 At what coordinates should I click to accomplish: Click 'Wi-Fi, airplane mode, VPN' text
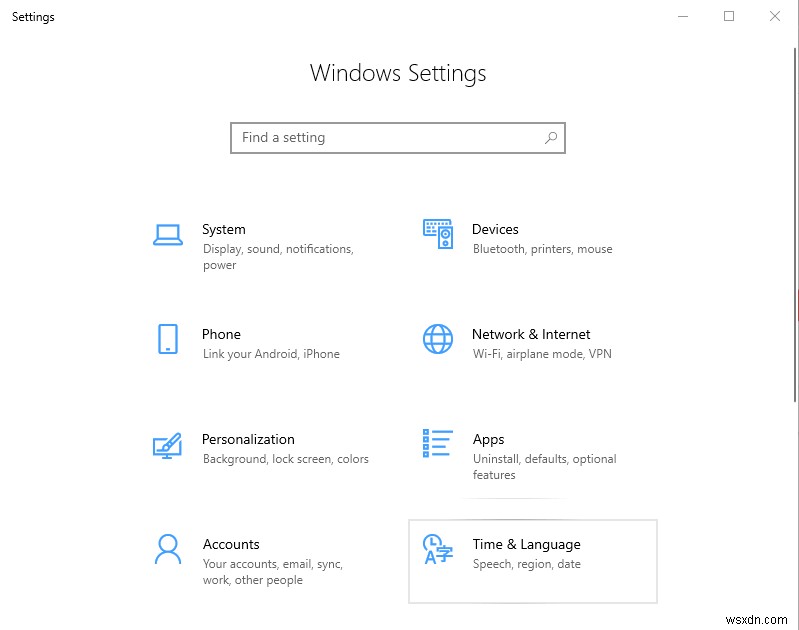(542, 354)
